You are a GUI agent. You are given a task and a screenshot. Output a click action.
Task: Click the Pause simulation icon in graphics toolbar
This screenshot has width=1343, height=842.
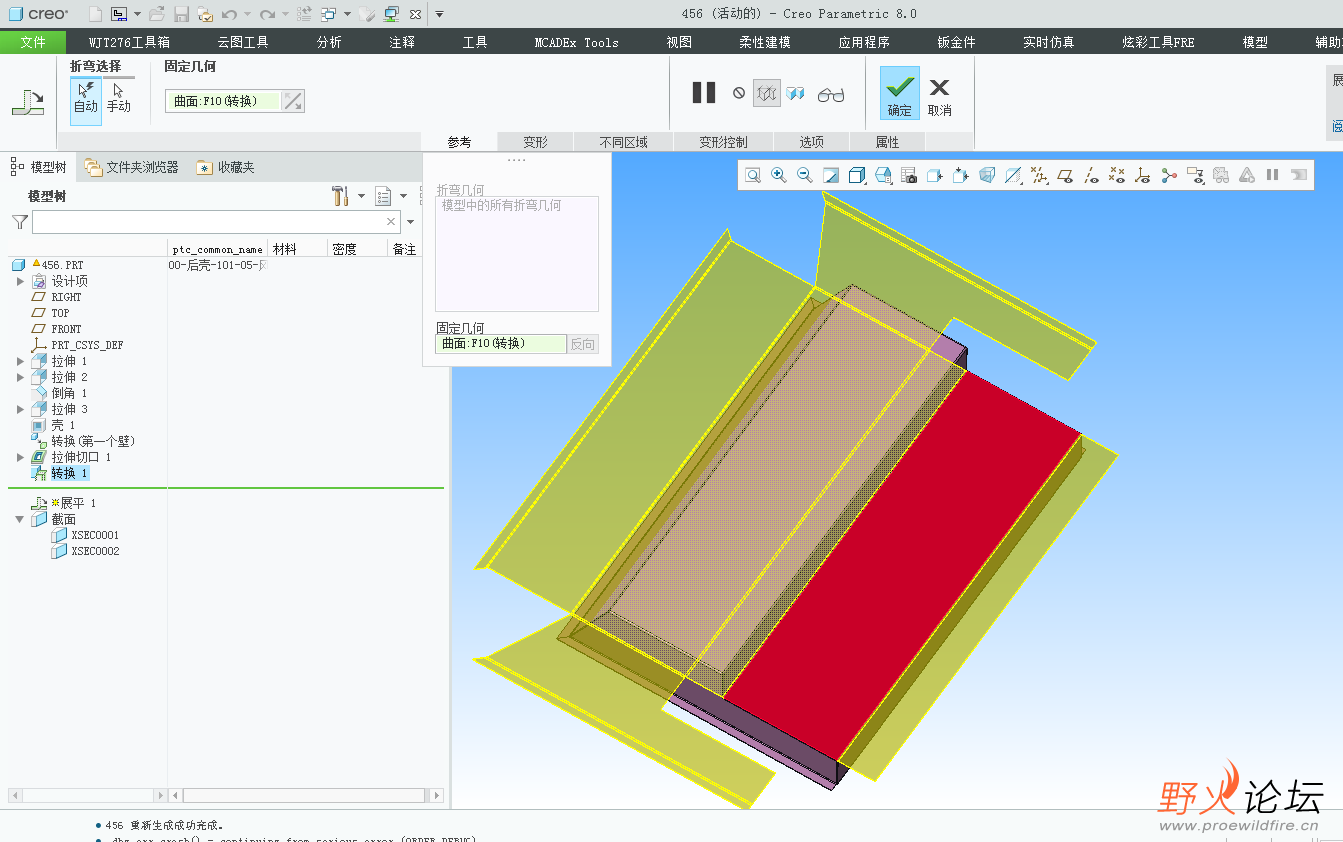(x=1272, y=175)
